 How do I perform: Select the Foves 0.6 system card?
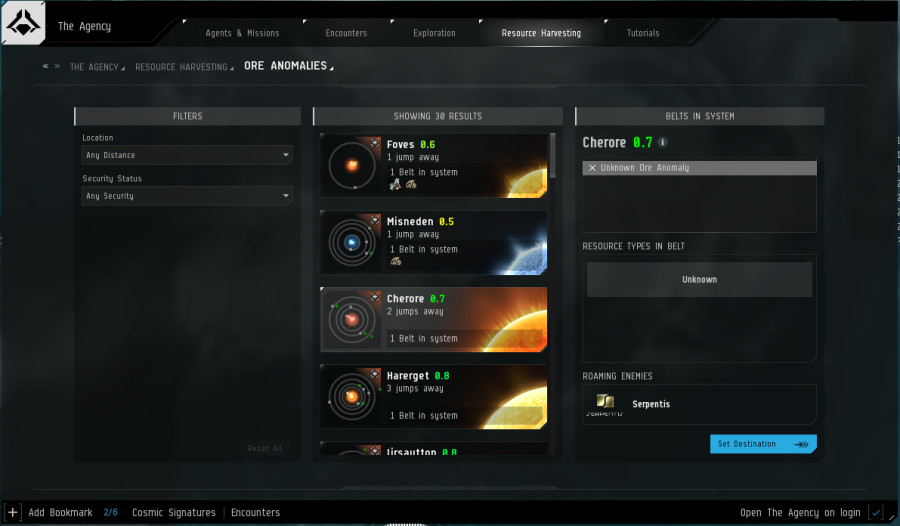(x=433, y=165)
